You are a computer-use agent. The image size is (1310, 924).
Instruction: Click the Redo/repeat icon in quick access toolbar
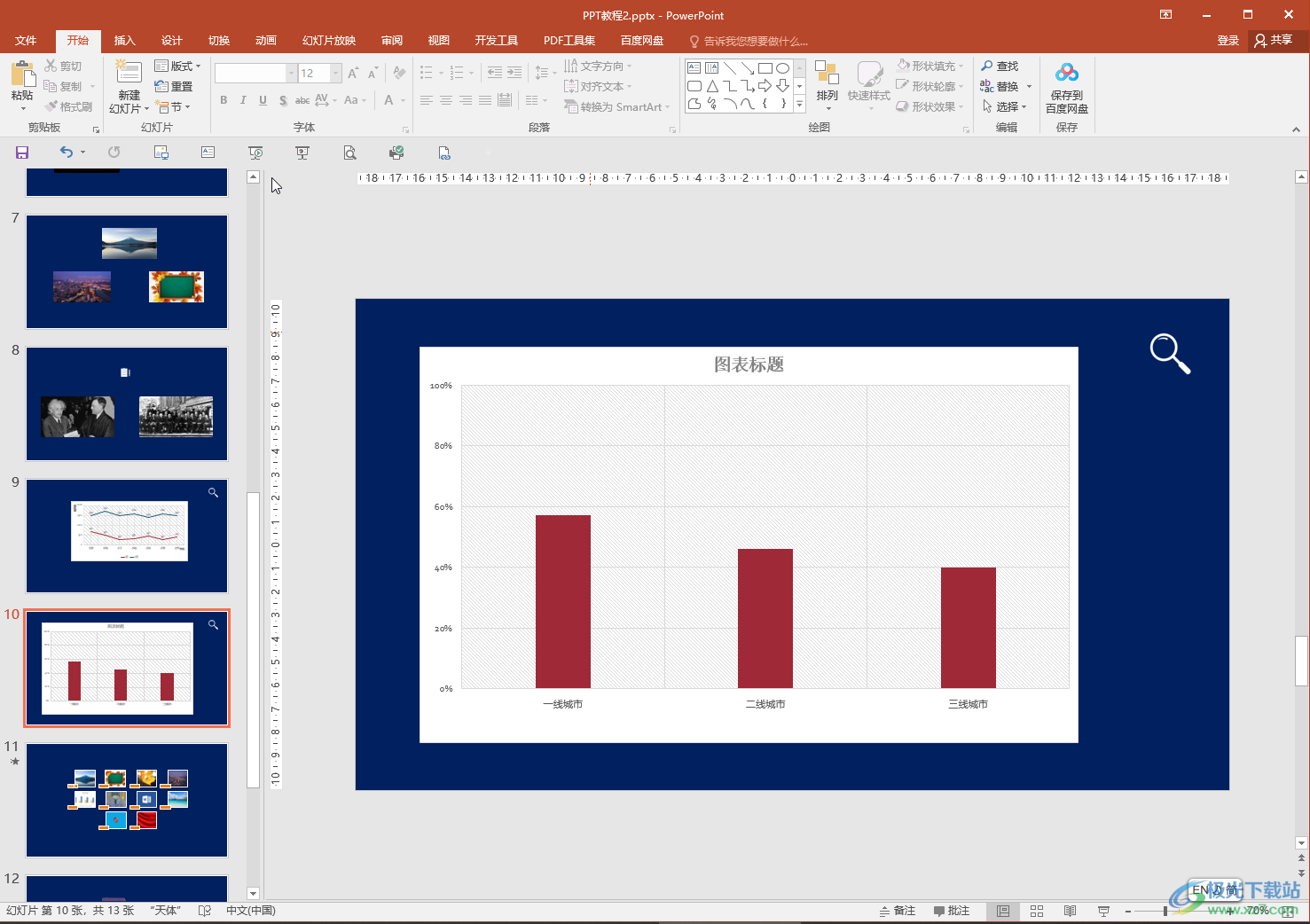(114, 153)
